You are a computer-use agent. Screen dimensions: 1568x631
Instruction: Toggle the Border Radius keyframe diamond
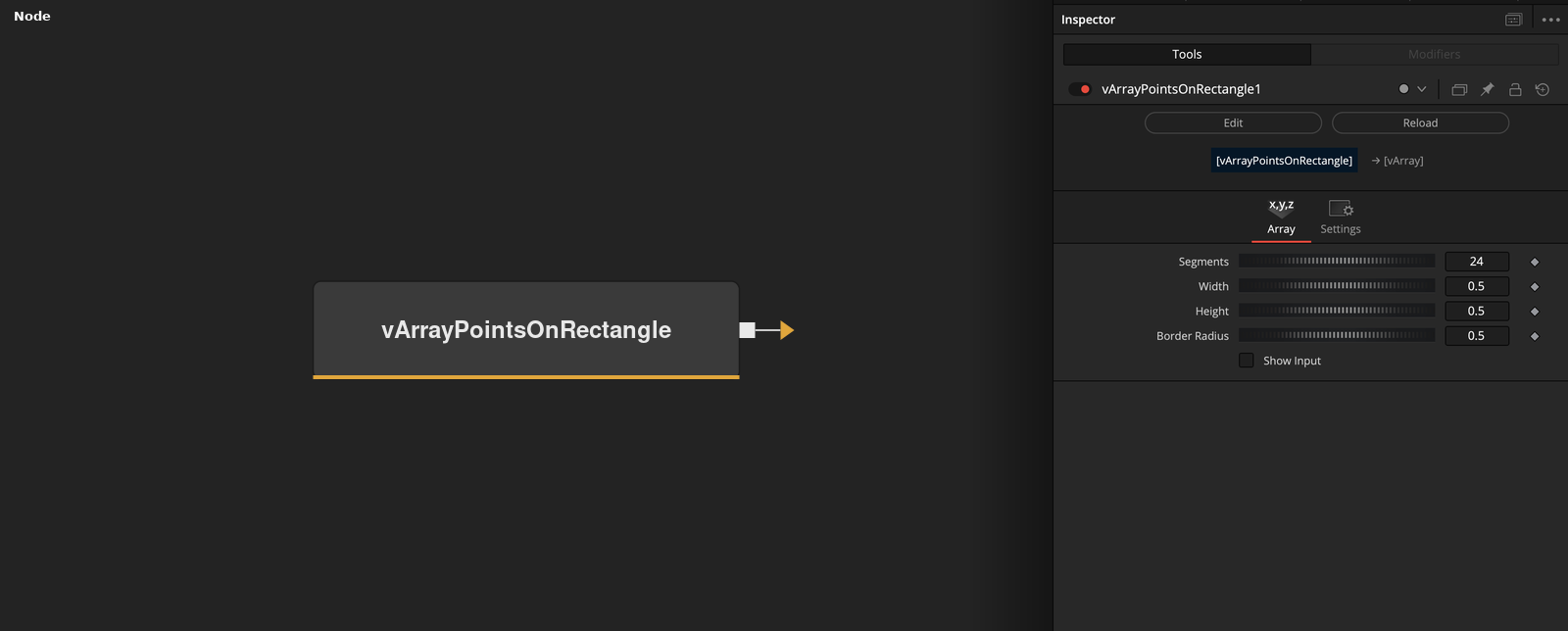click(1535, 336)
